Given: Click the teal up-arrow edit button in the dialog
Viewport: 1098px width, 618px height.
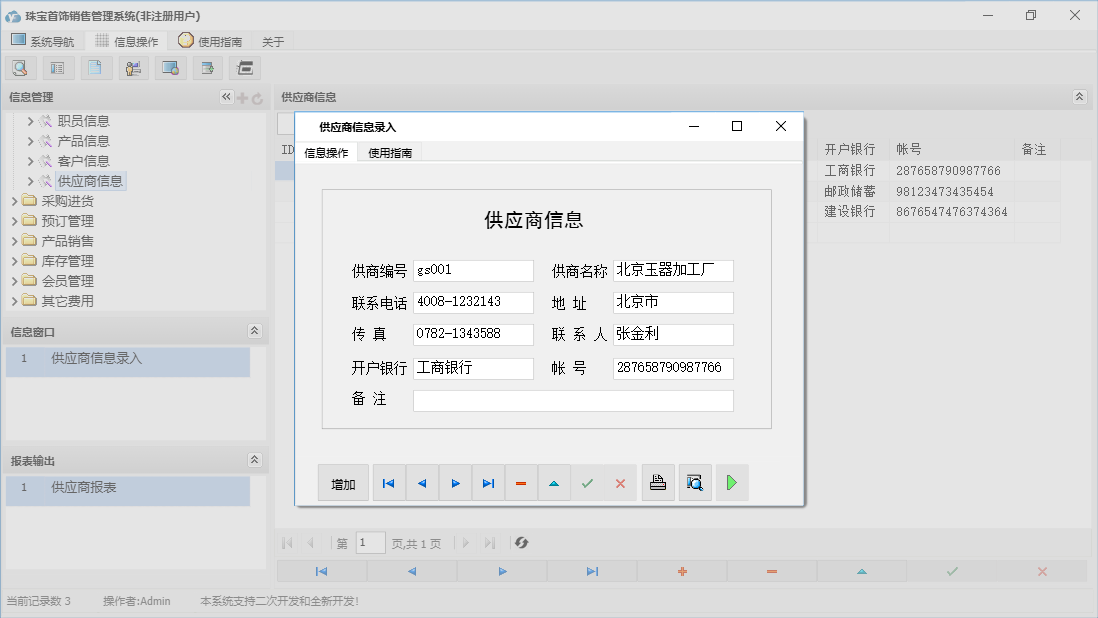Looking at the screenshot, I should click(x=554, y=483).
